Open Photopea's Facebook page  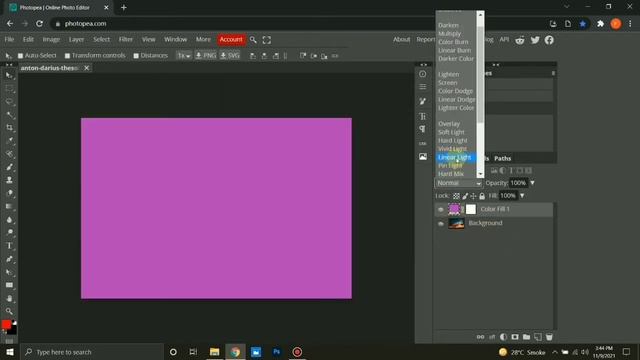coord(549,40)
